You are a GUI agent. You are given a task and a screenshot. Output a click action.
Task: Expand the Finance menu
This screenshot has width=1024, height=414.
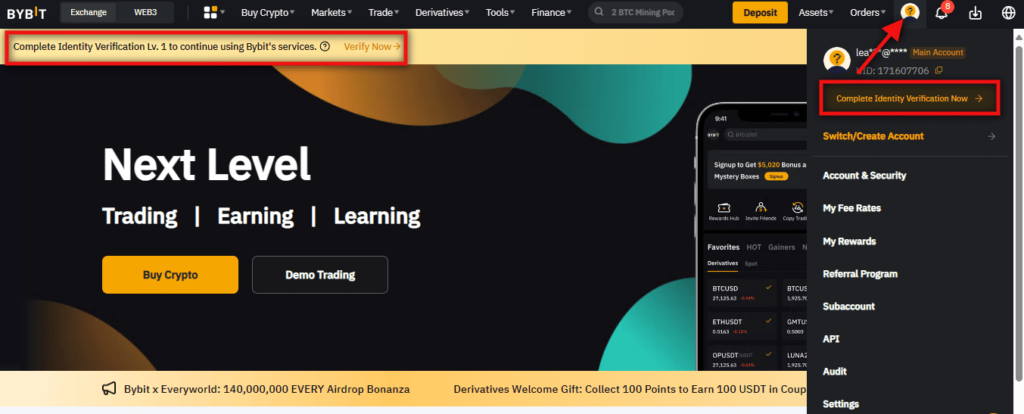551,12
